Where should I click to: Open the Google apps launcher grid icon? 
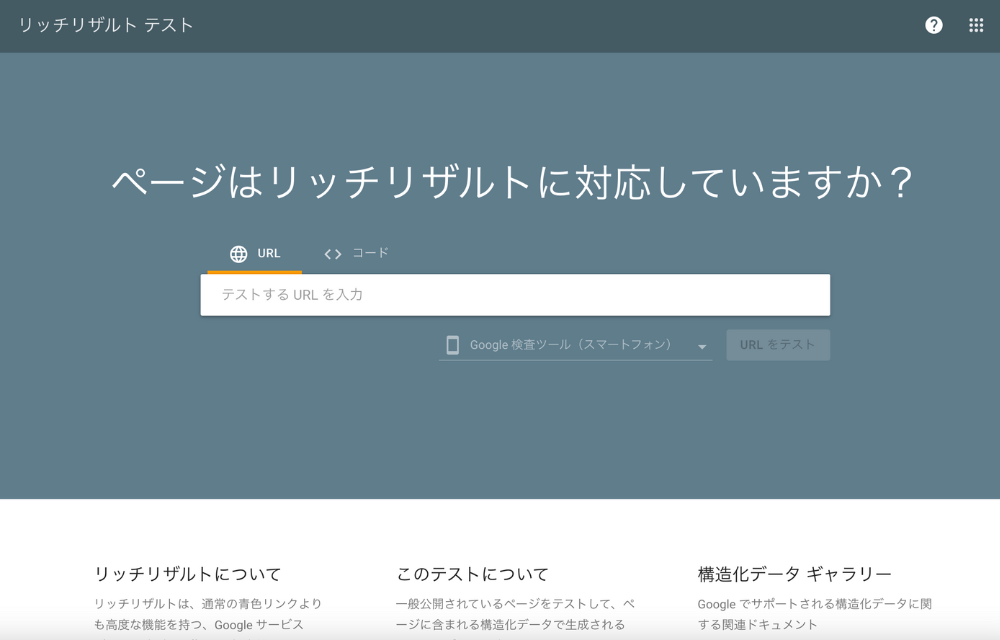click(975, 25)
